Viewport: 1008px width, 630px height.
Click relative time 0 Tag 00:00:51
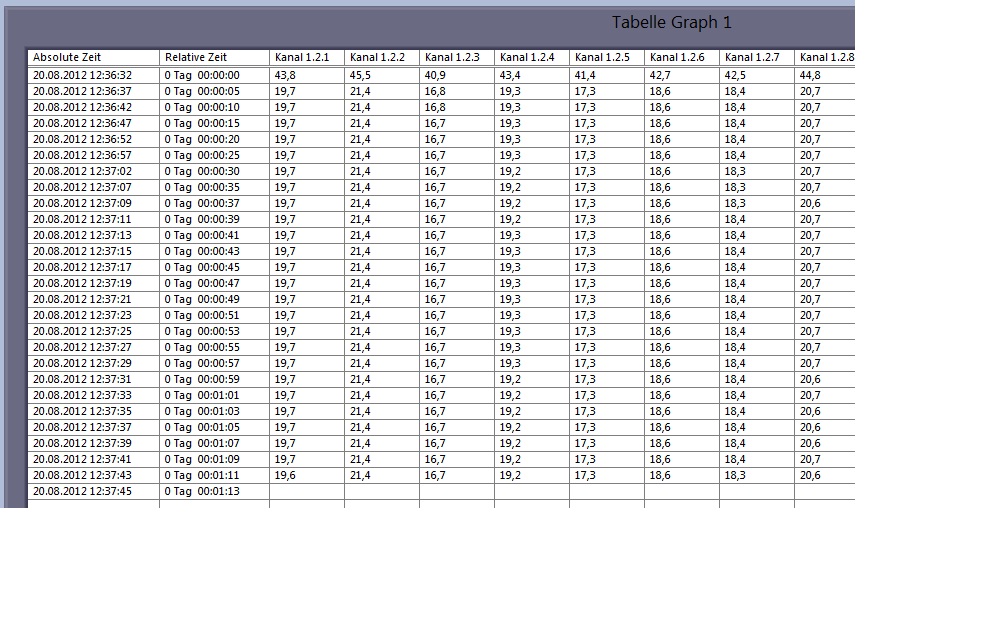pyautogui.click(x=214, y=316)
